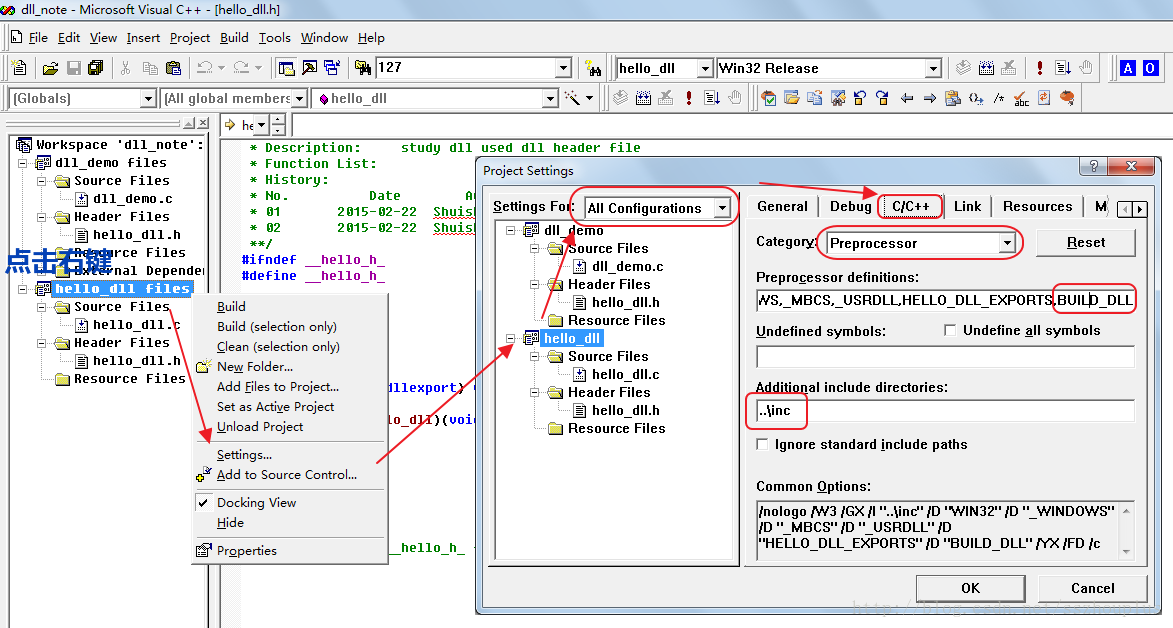Screen dimensions: 1173x628
Task: Click the '?' help button in dialog title
Action: pos(1093,166)
